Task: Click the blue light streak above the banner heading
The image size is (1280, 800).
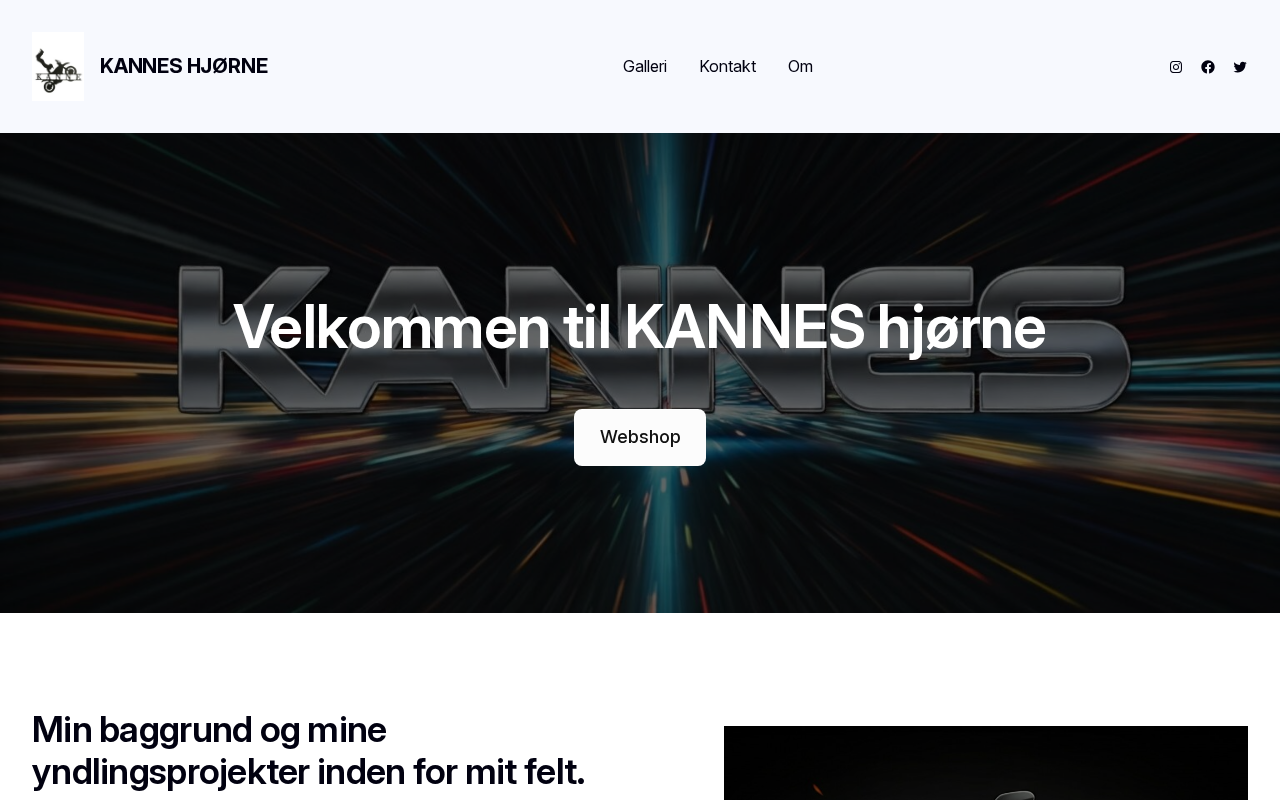Action: 655,200
